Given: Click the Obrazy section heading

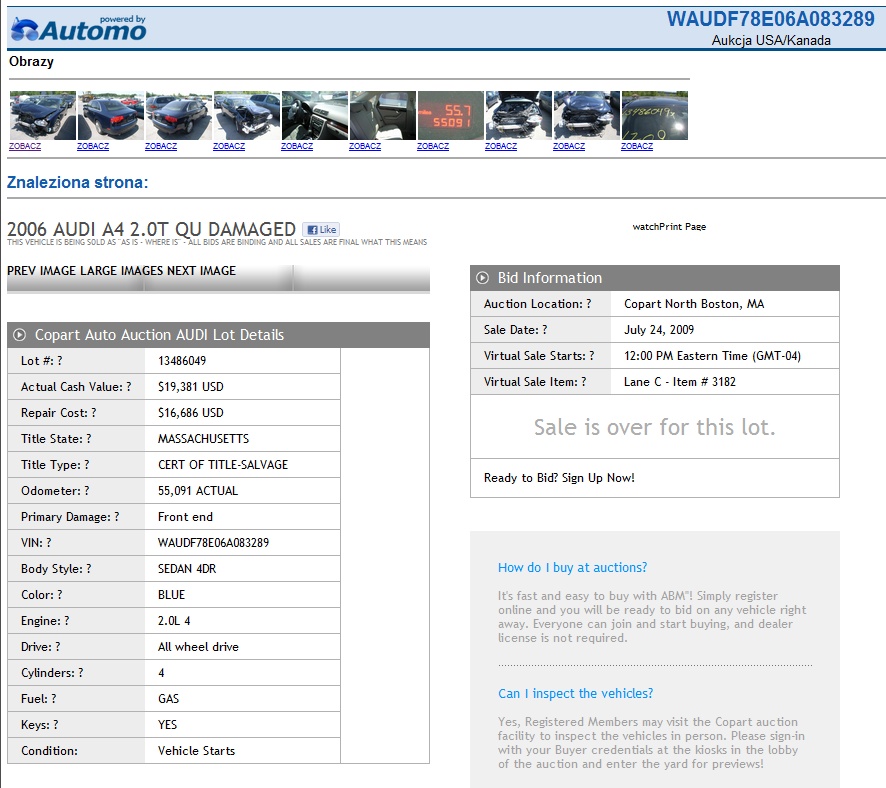Looking at the screenshot, I should coord(31,61).
